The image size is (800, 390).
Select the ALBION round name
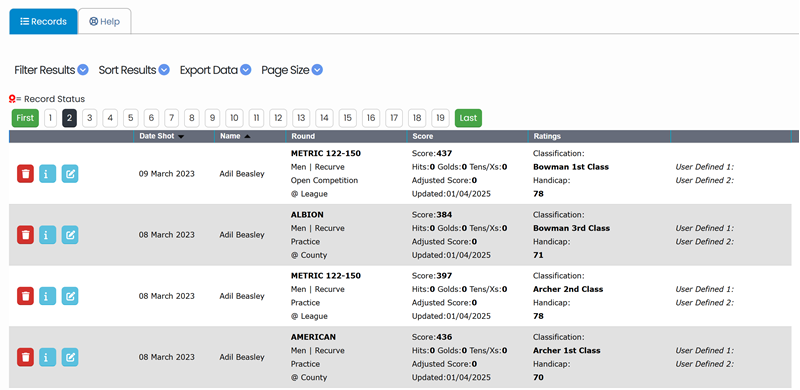click(x=307, y=214)
